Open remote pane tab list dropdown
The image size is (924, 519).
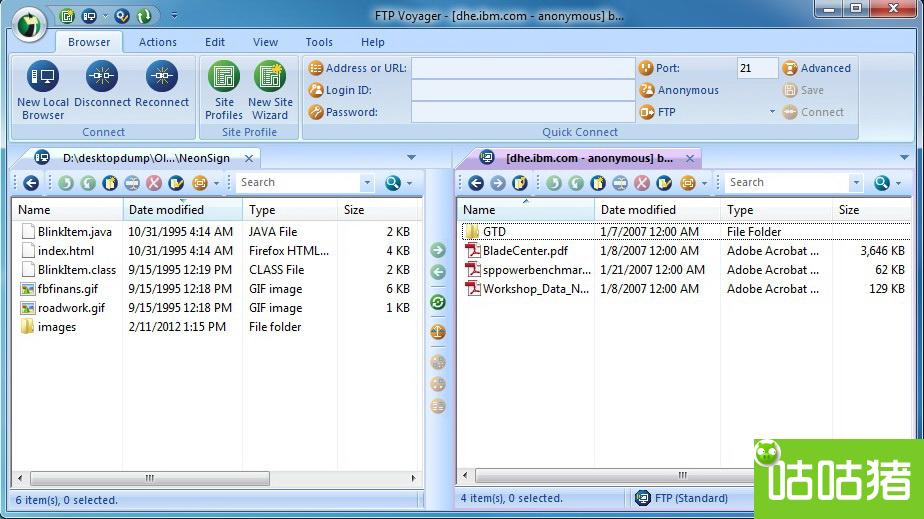click(x=905, y=157)
